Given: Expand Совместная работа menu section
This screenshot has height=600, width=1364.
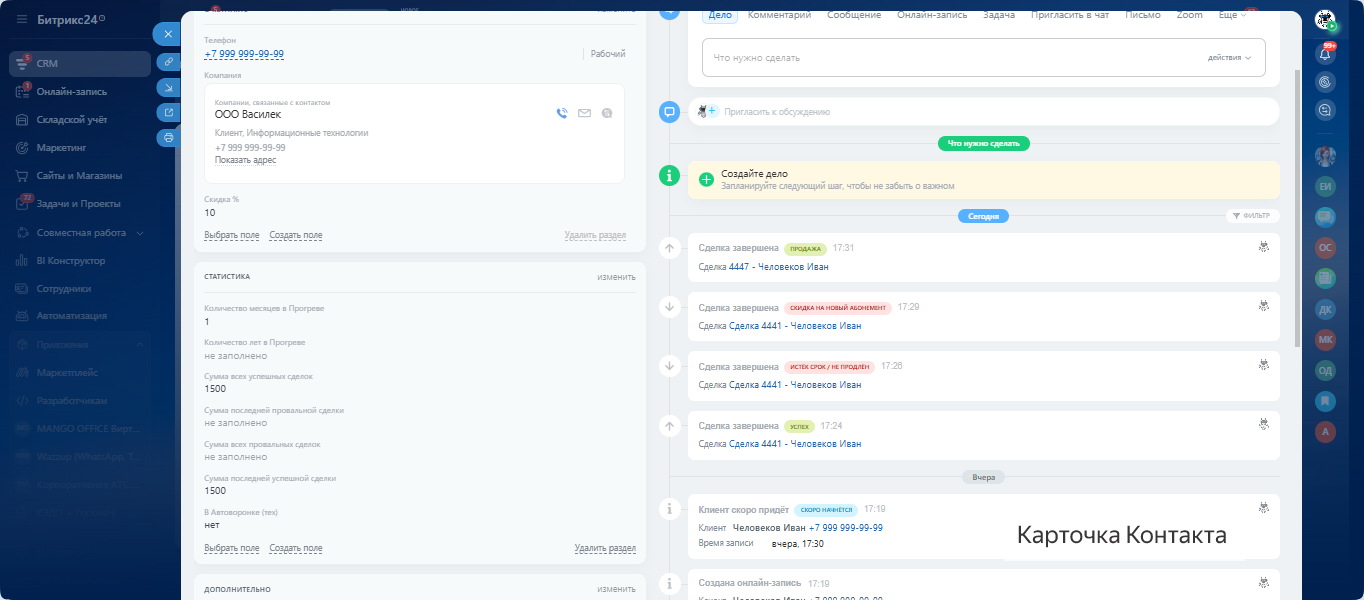Looking at the screenshot, I should pyautogui.click(x=140, y=233).
